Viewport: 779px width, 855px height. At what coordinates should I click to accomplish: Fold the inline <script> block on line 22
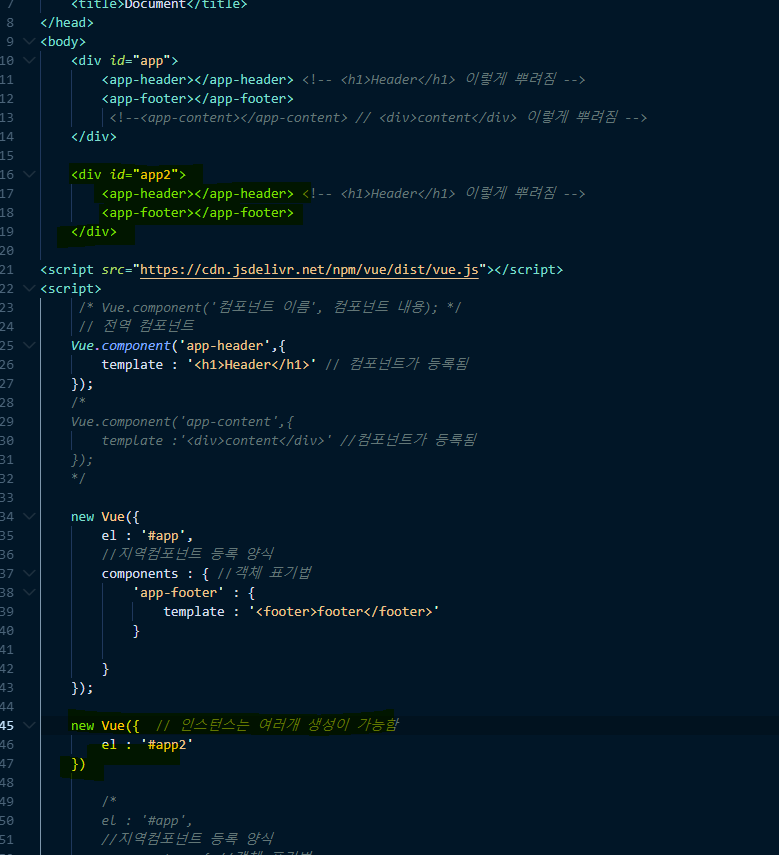tap(29, 288)
